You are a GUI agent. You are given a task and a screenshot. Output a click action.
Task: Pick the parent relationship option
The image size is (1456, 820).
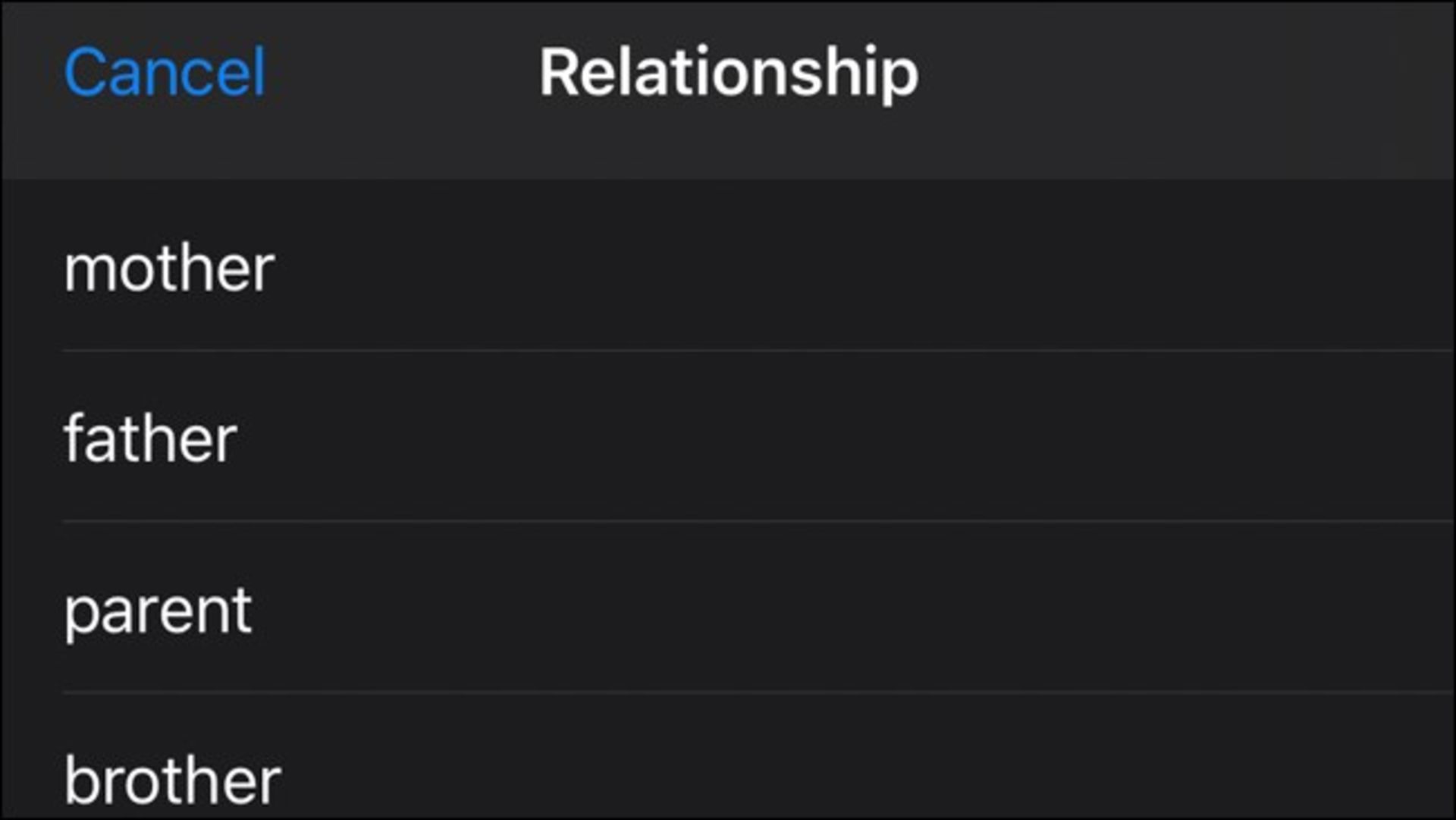coord(728,607)
